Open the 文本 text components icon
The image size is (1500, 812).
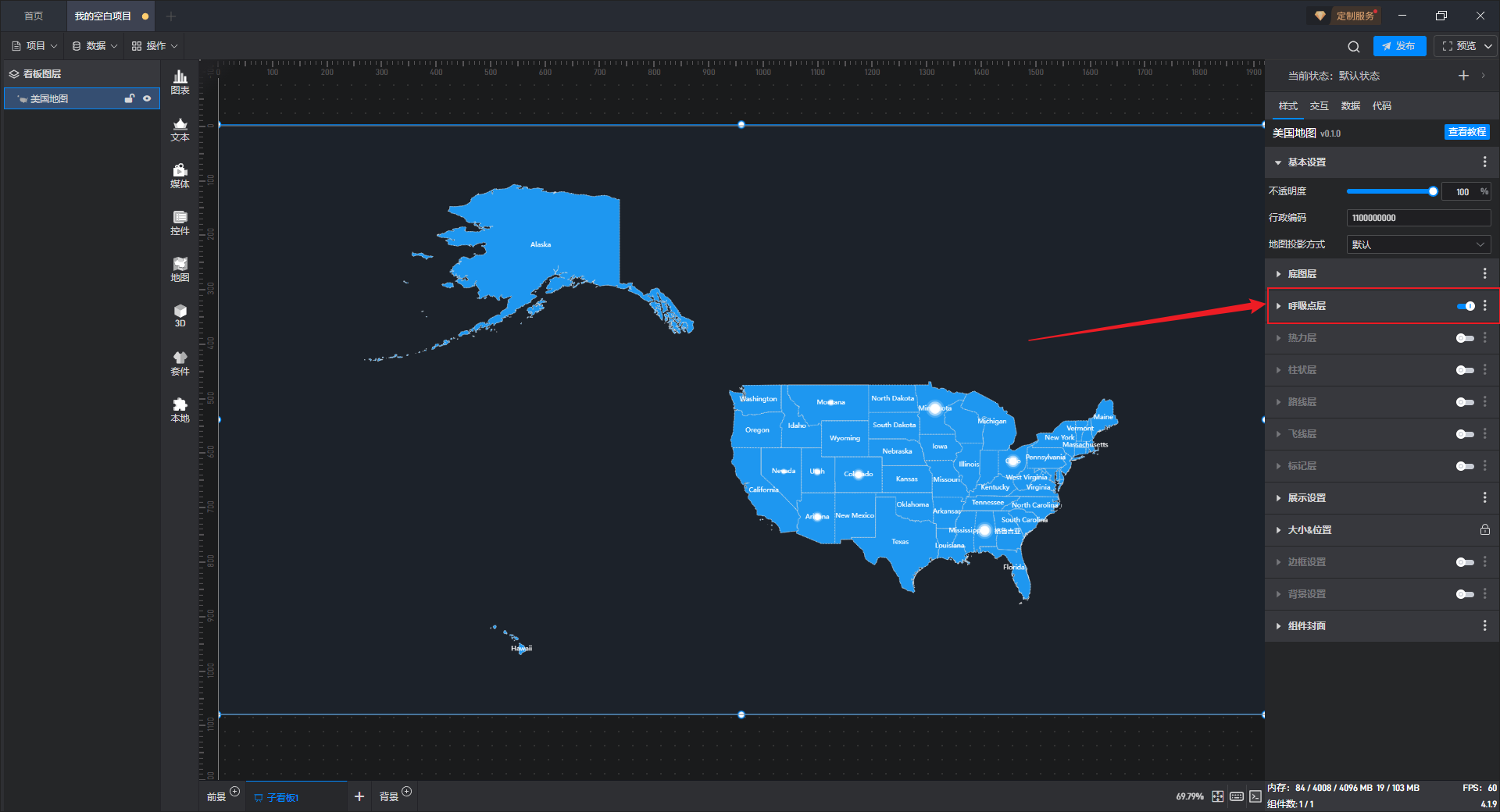pos(180,129)
